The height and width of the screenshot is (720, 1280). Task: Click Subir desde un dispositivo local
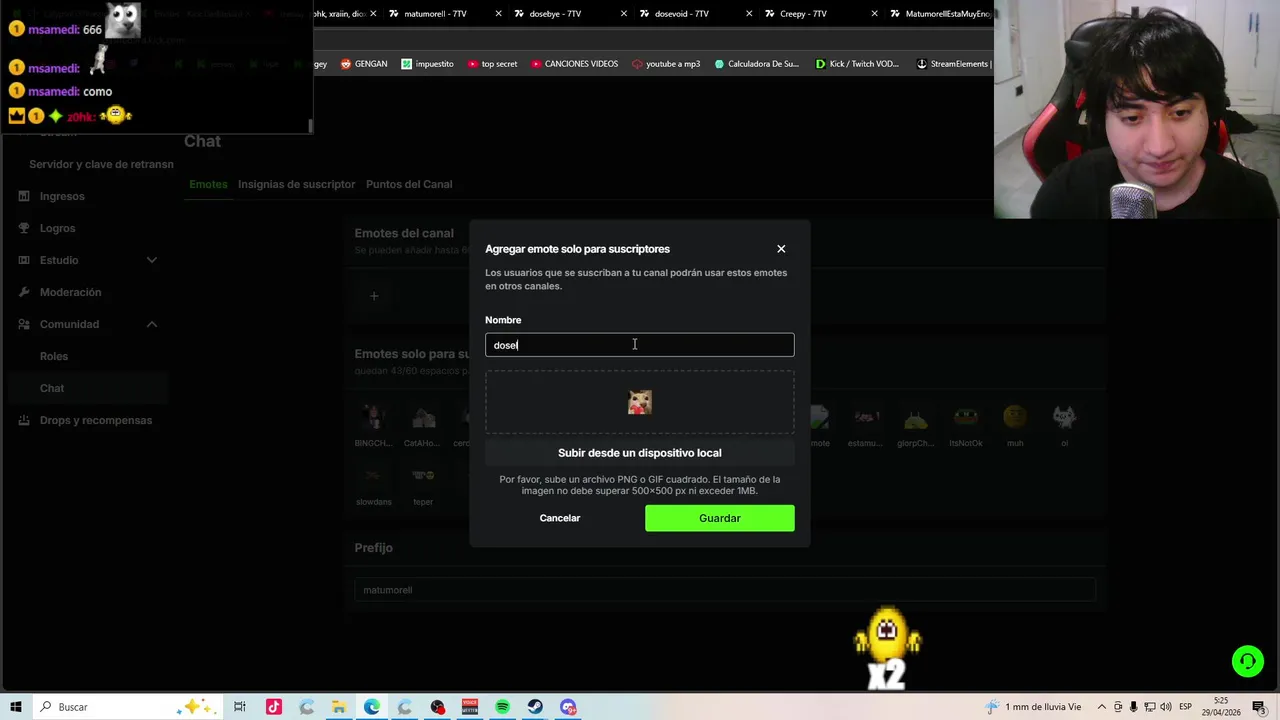640,453
